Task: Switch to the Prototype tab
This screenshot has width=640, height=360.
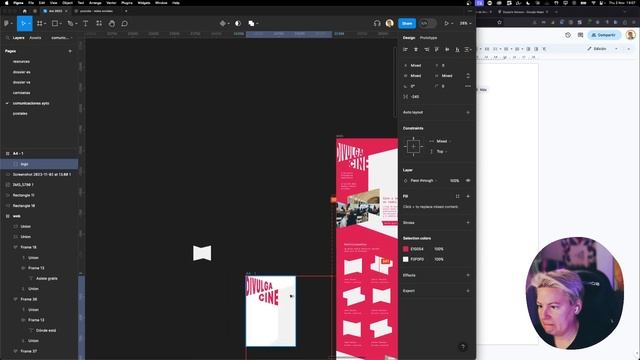Action: pyautogui.click(x=428, y=38)
